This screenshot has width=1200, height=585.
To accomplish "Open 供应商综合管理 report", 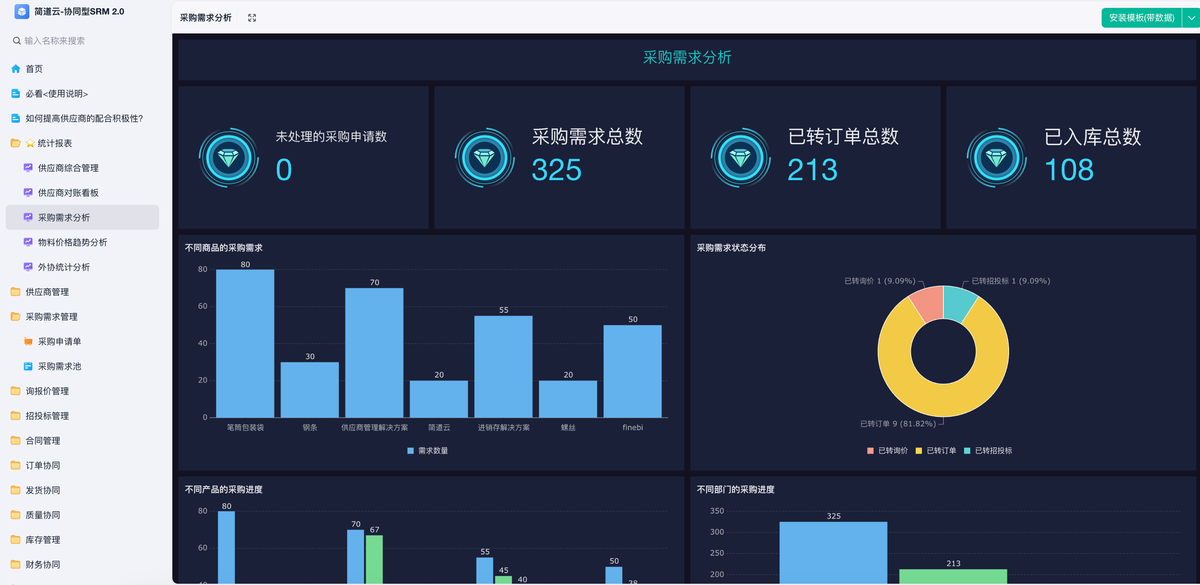I will pyautogui.click(x=82, y=168).
